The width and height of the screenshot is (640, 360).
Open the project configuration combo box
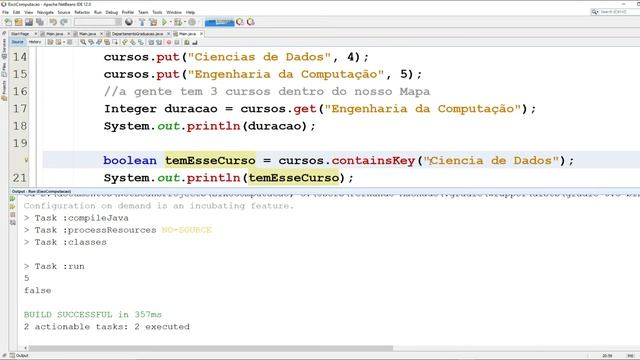[x=98, y=22]
